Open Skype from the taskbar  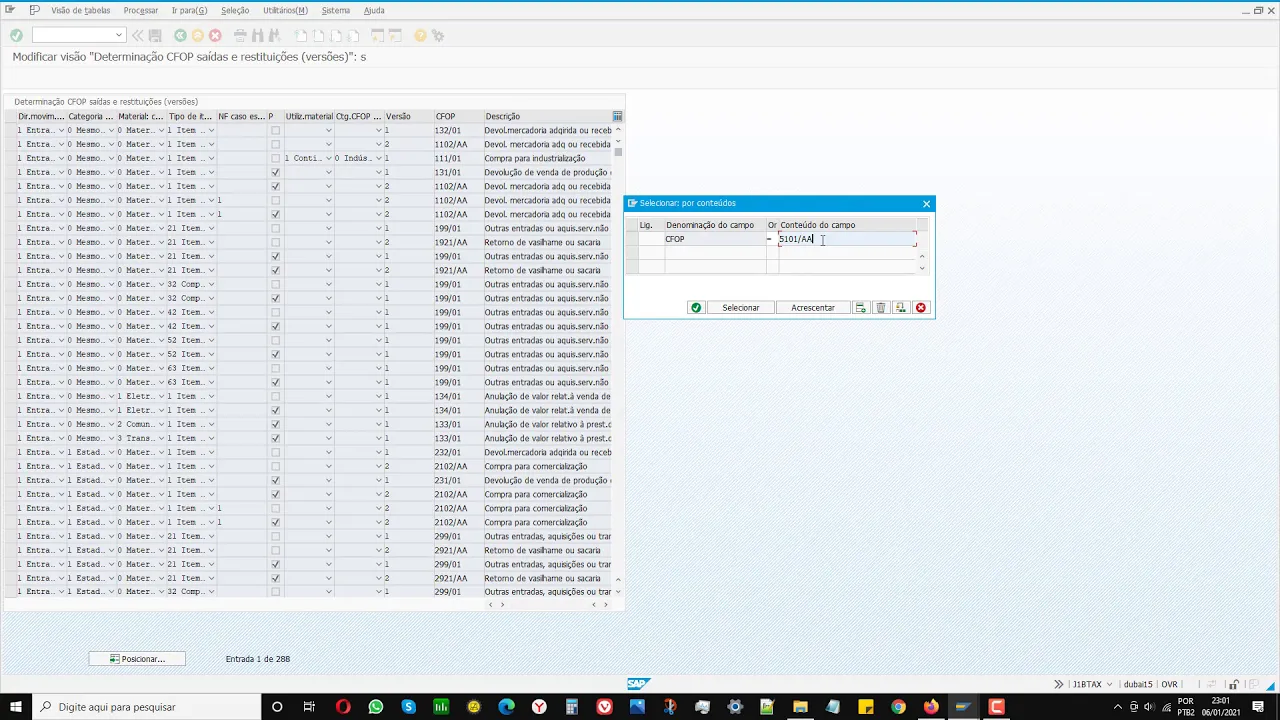click(408, 707)
